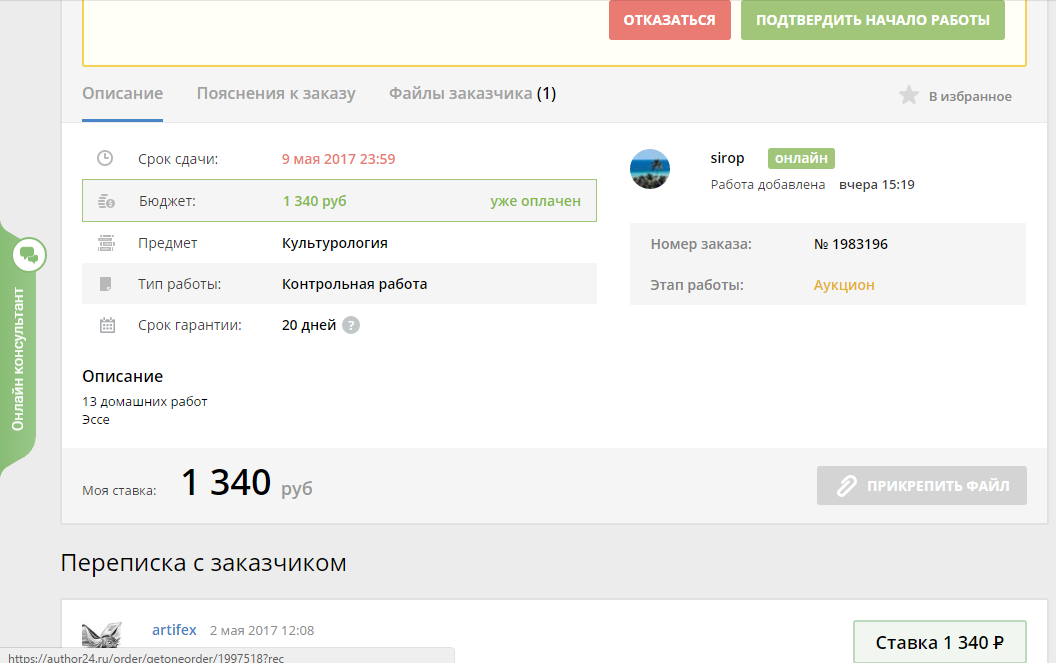1056x663 pixels.
Task: Open the guarantee period help question mark
Action: 351,325
